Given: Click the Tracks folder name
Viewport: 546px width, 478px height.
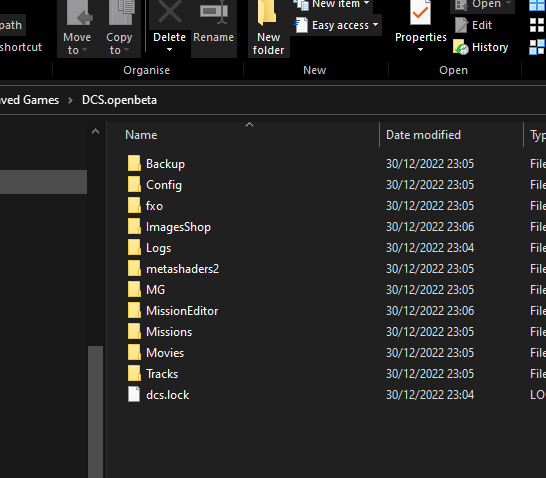Looking at the screenshot, I should click(162, 374).
